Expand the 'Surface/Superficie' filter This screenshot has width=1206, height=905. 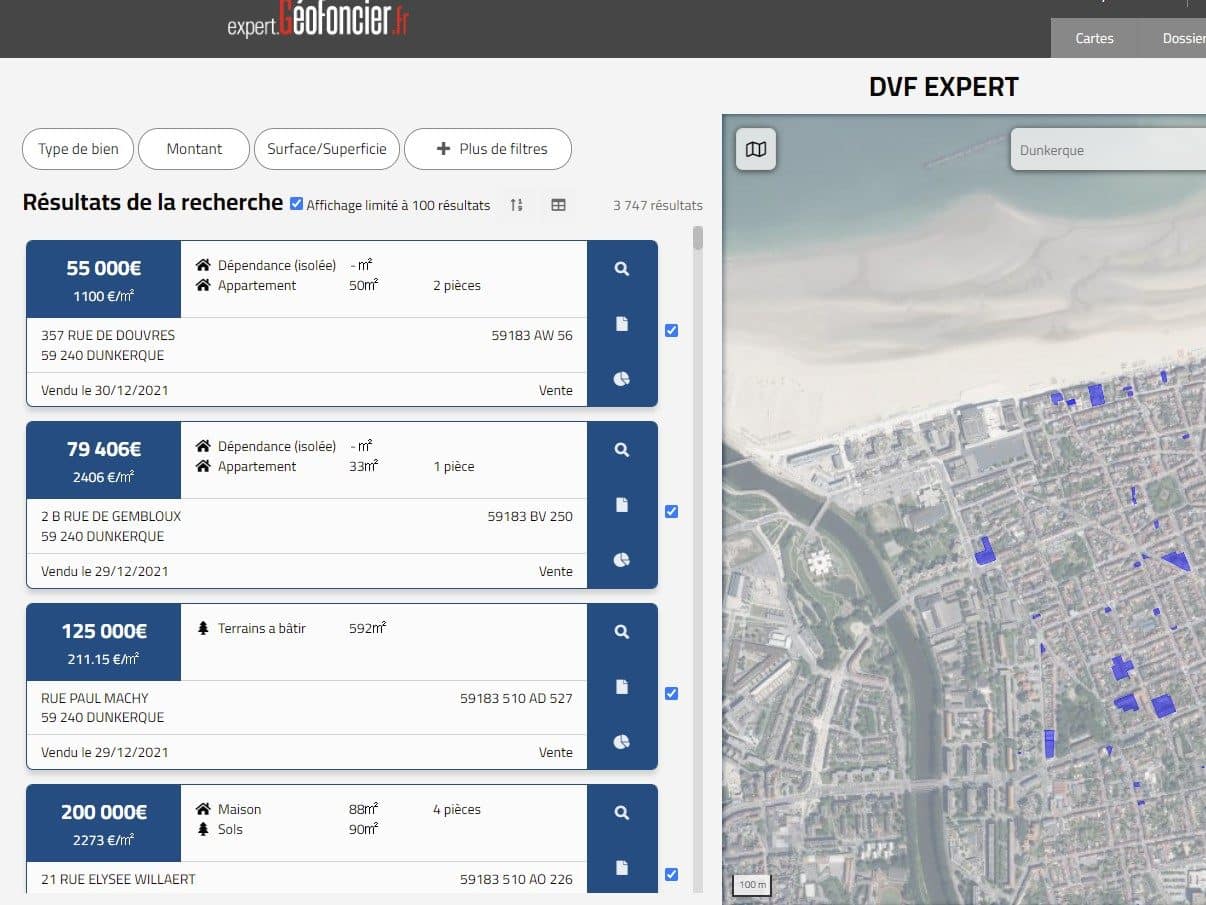tap(327, 149)
